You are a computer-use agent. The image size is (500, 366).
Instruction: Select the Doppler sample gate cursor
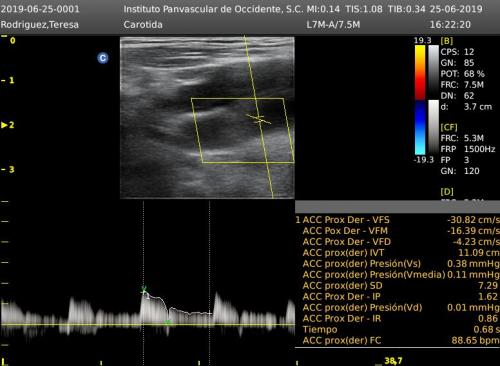click(x=258, y=119)
